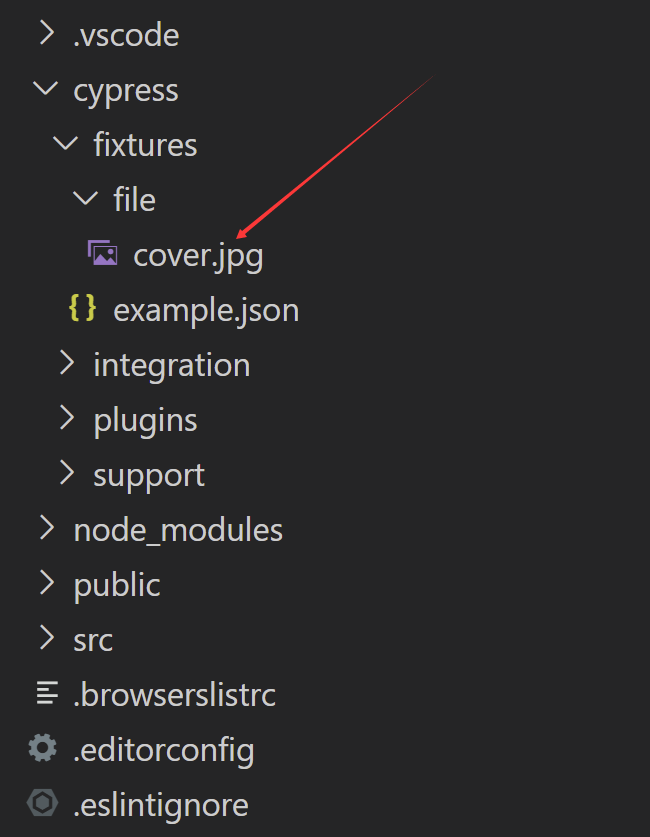Click the .editorconfig gear icon
The width and height of the screenshot is (650, 837).
click(43, 748)
